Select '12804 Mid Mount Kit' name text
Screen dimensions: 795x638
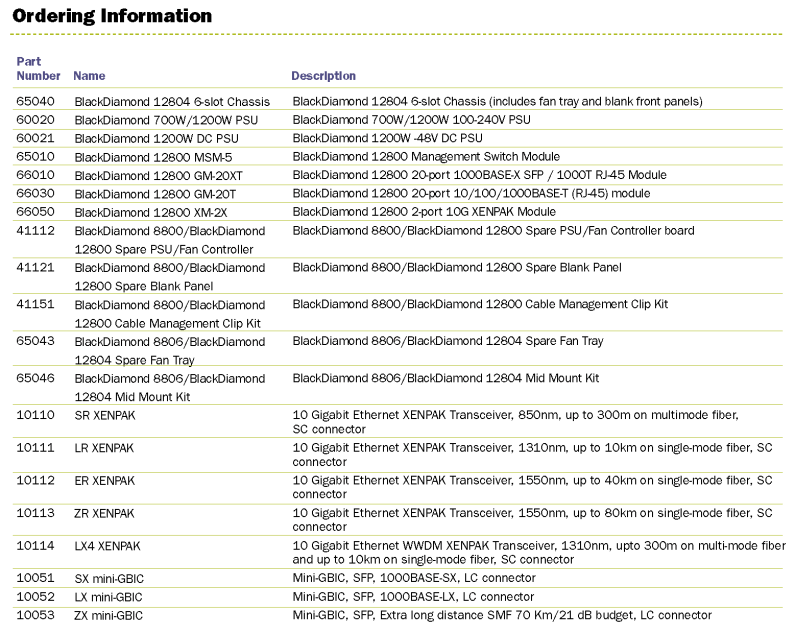[132, 397]
